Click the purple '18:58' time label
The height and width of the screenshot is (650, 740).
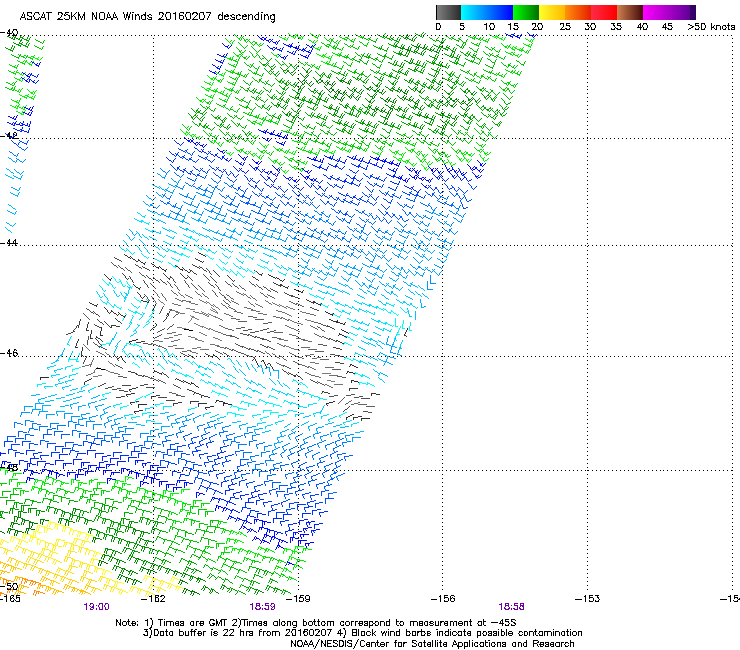click(x=512, y=607)
